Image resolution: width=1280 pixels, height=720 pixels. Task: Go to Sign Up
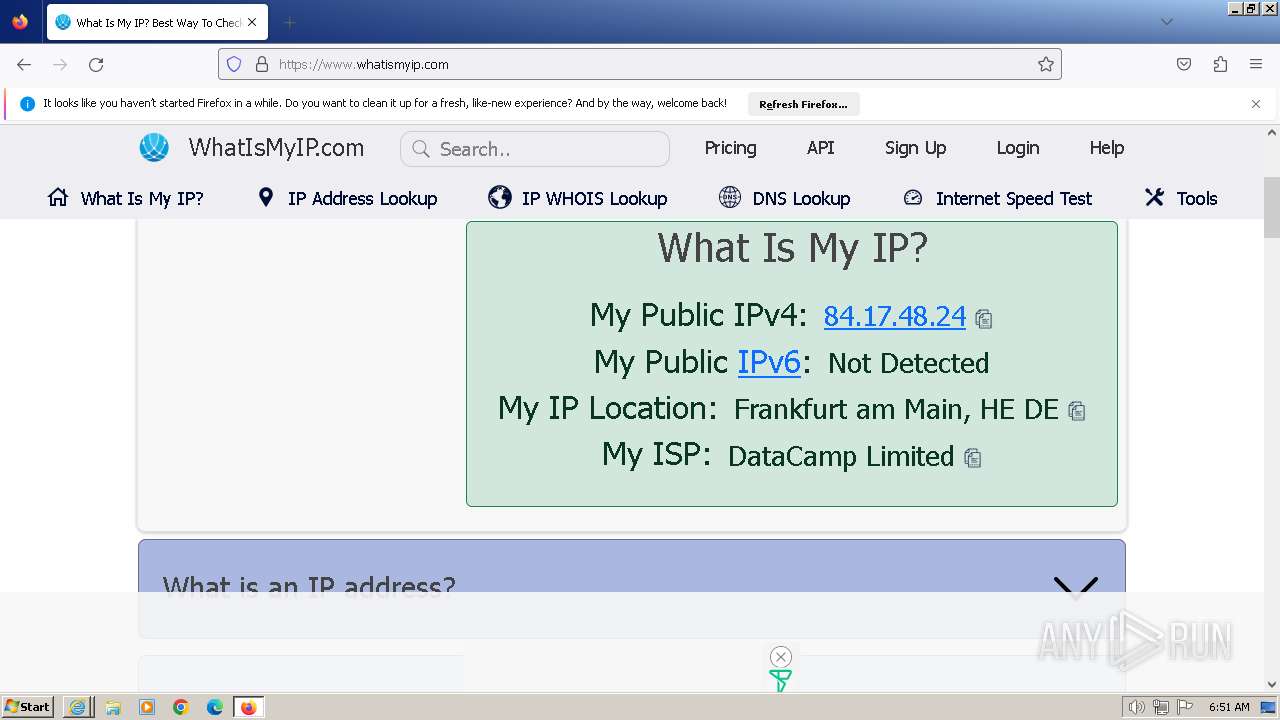(x=915, y=148)
